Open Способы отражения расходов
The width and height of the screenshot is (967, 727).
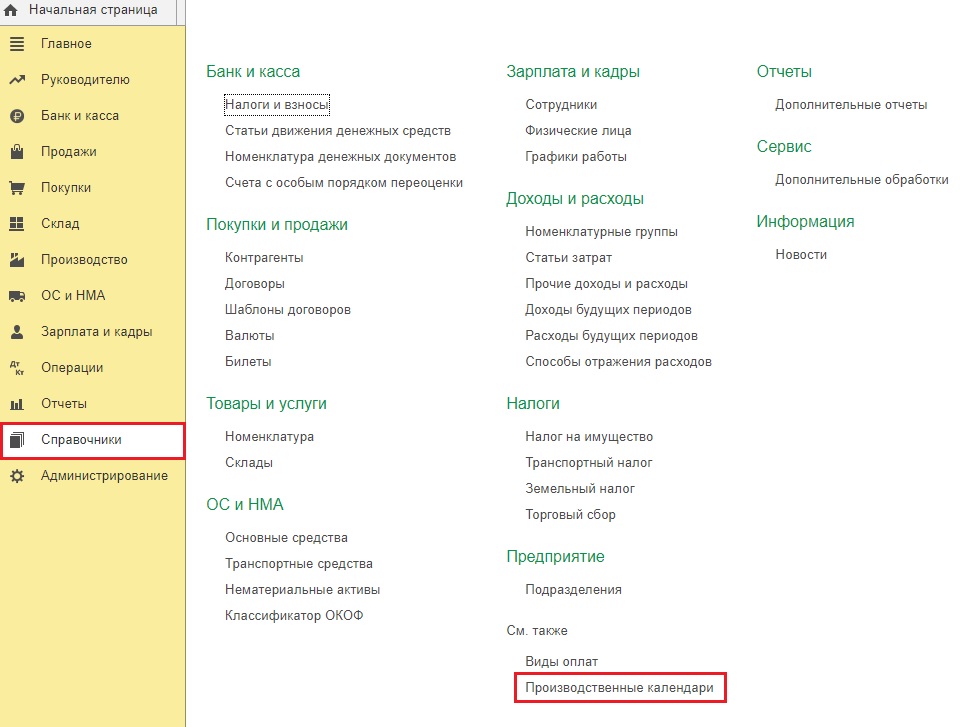pos(619,361)
